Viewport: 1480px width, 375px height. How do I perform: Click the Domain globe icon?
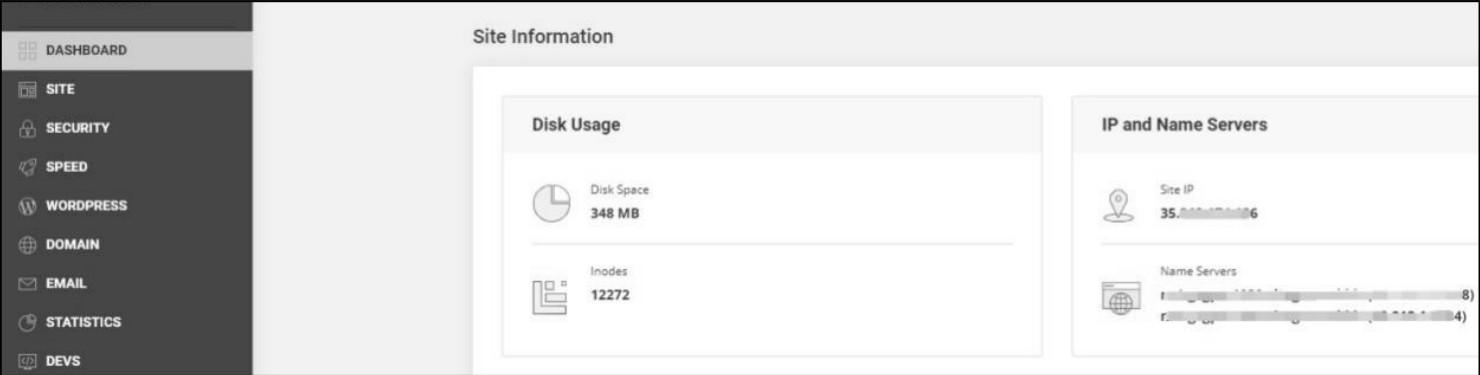(x=27, y=245)
